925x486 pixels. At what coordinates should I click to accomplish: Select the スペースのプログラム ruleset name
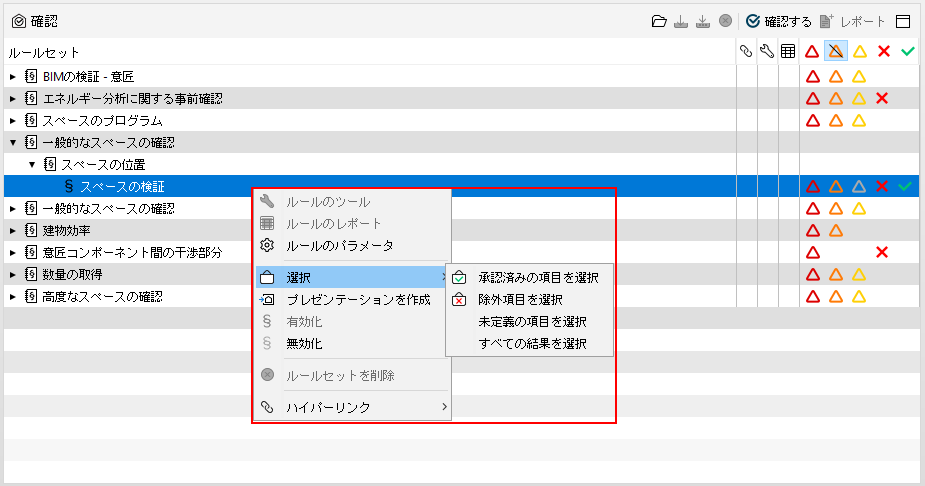pos(102,120)
